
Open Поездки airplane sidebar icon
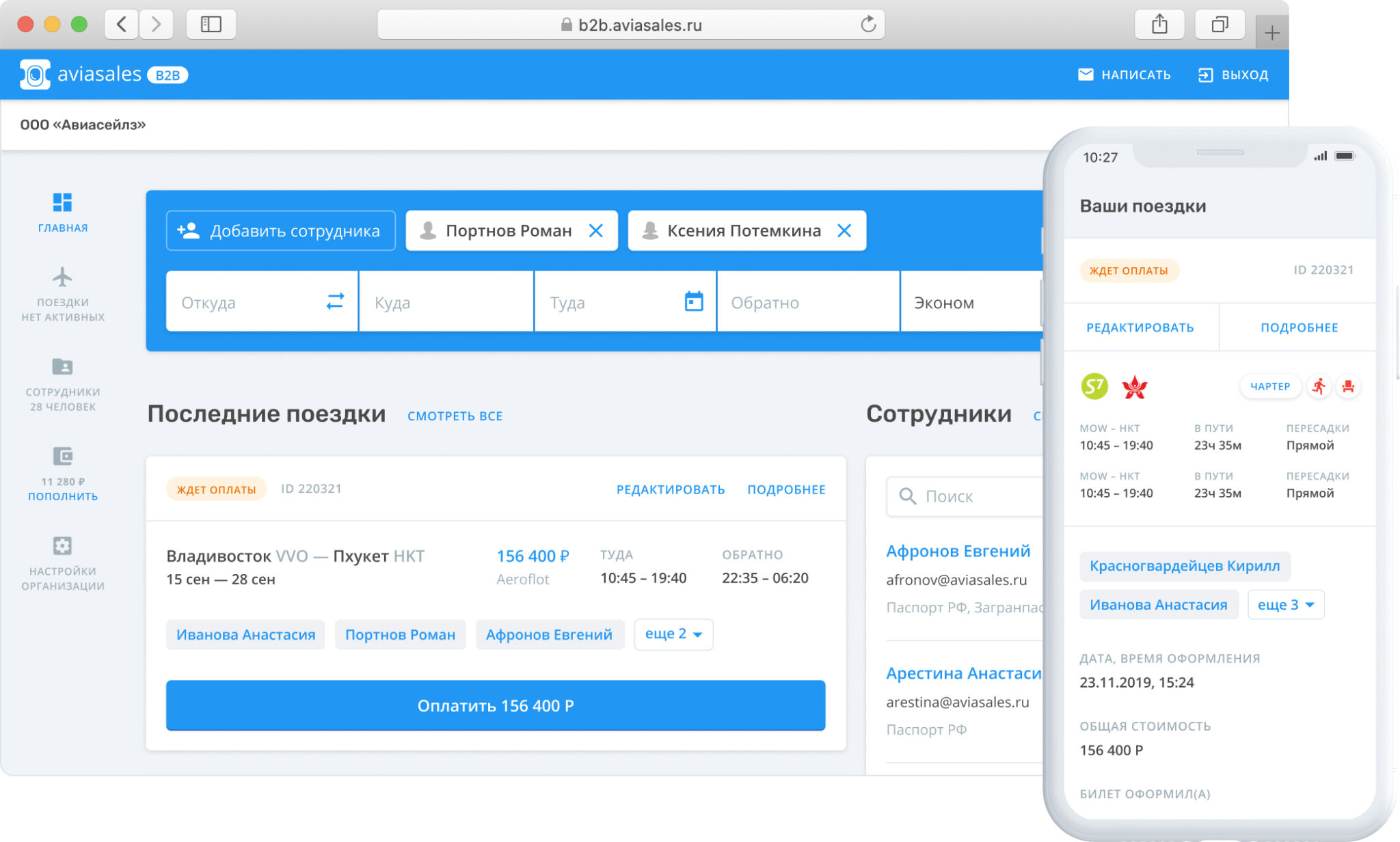click(62, 277)
